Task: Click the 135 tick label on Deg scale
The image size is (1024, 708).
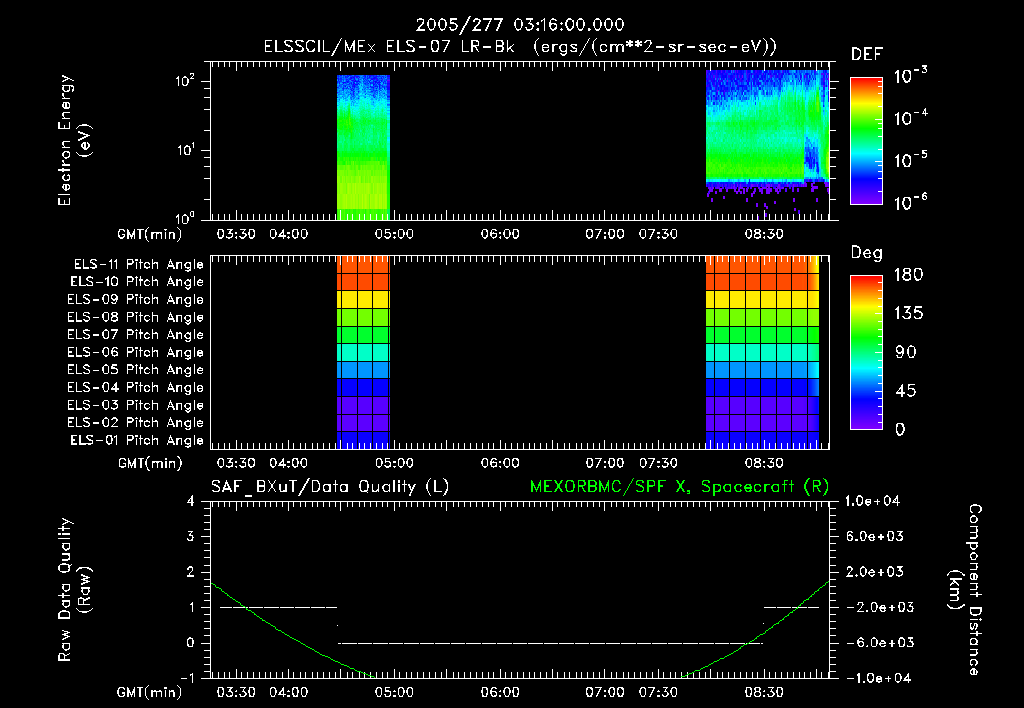Action: 908,314
